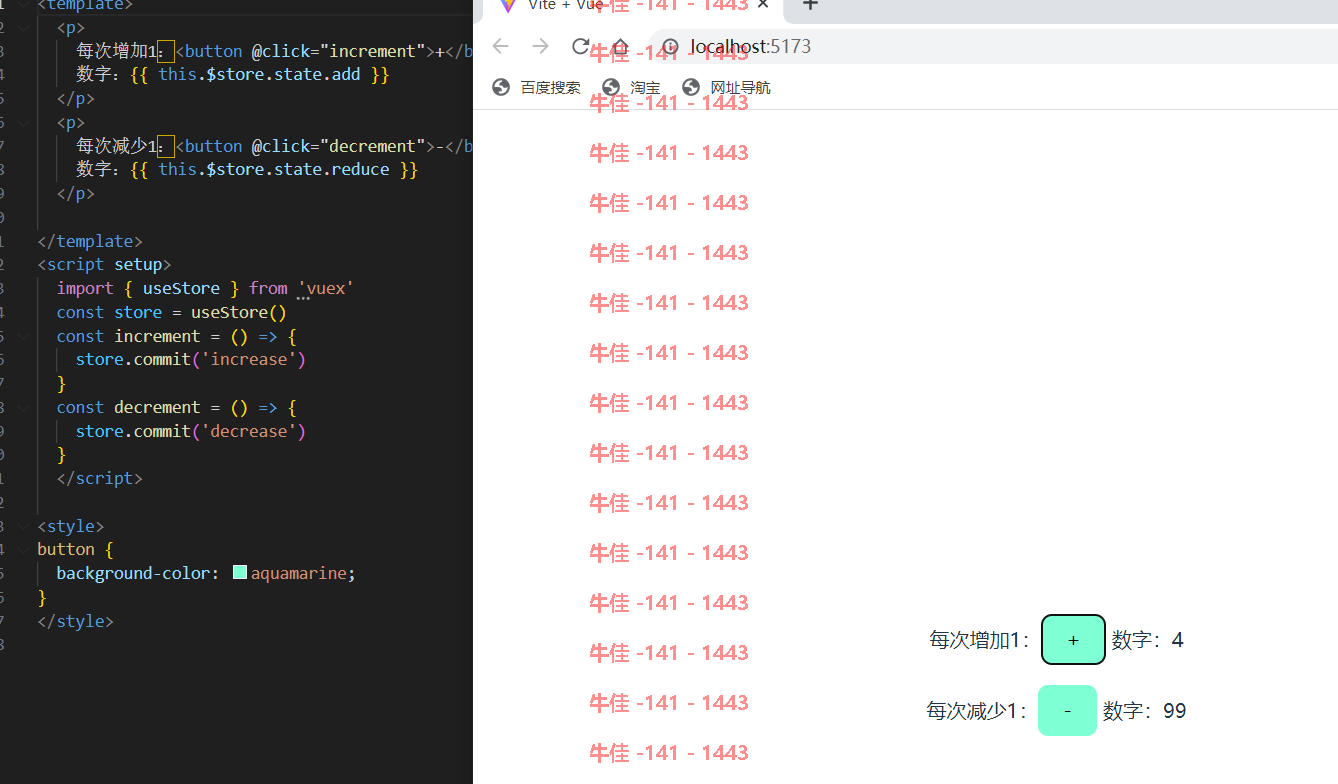Open the browser home page

click(620, 47)
